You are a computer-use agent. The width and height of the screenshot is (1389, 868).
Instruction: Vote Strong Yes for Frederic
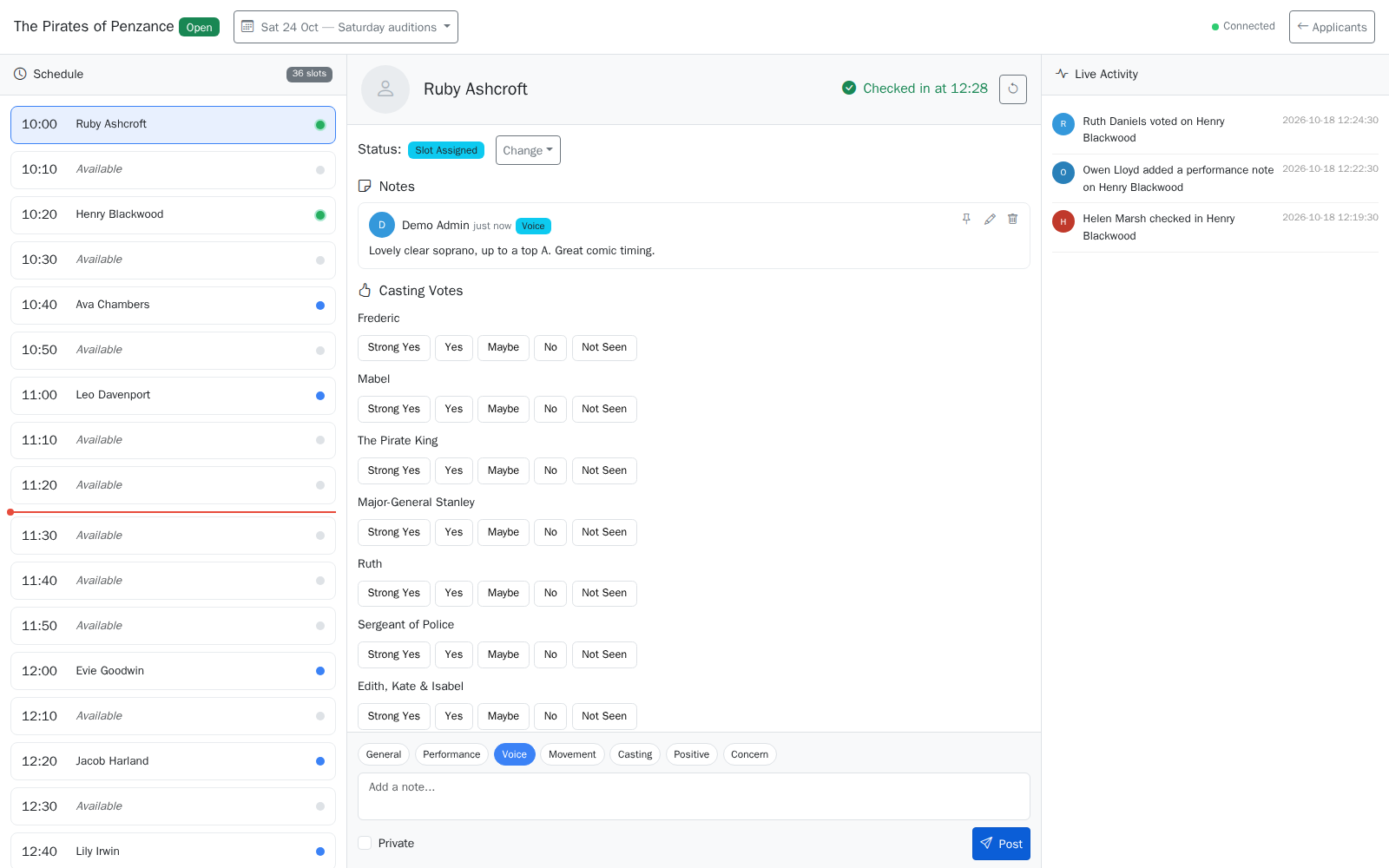394,347
